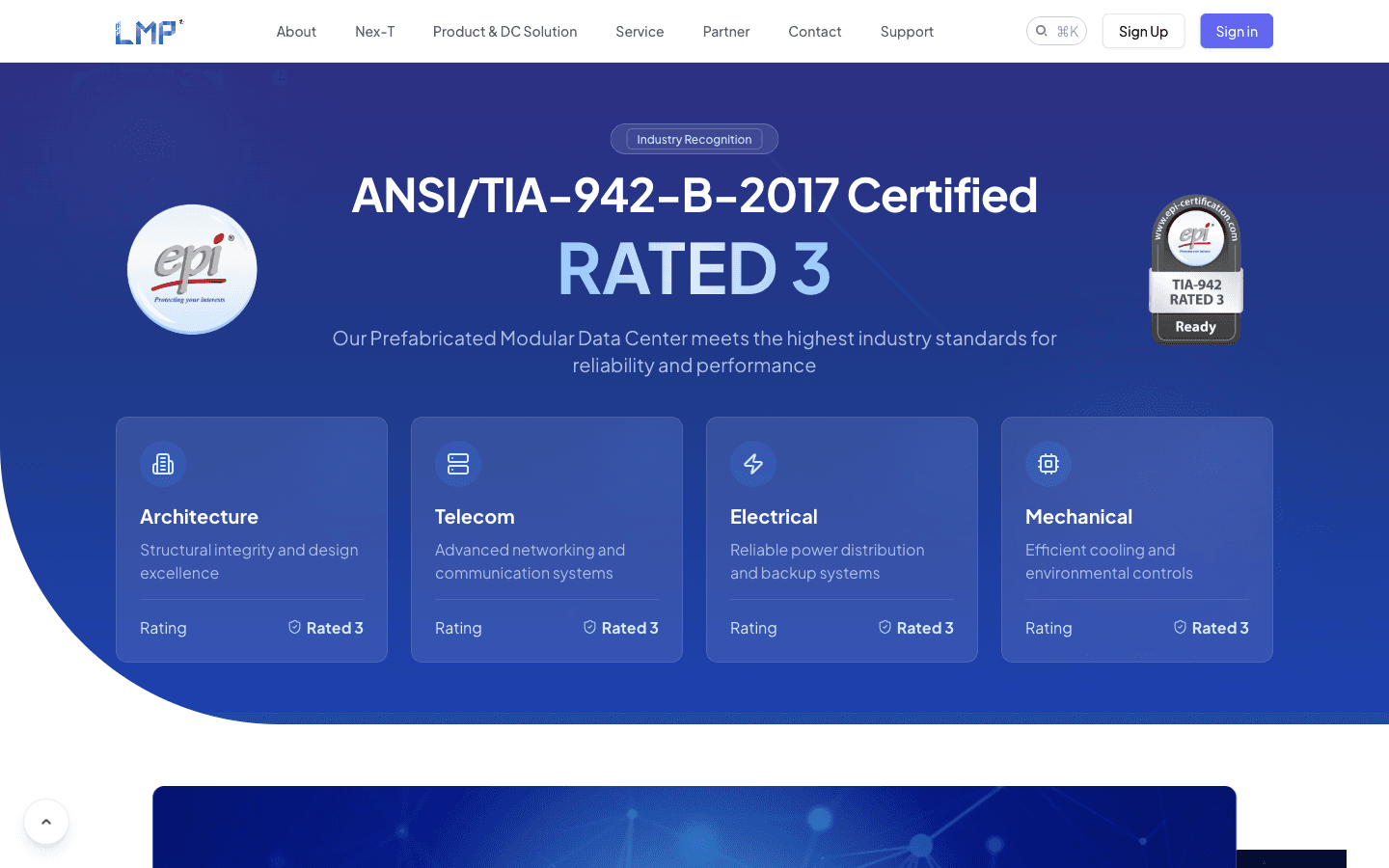Click the shield icon in Electrical card

pyautogui.click(x=885, y=627)
